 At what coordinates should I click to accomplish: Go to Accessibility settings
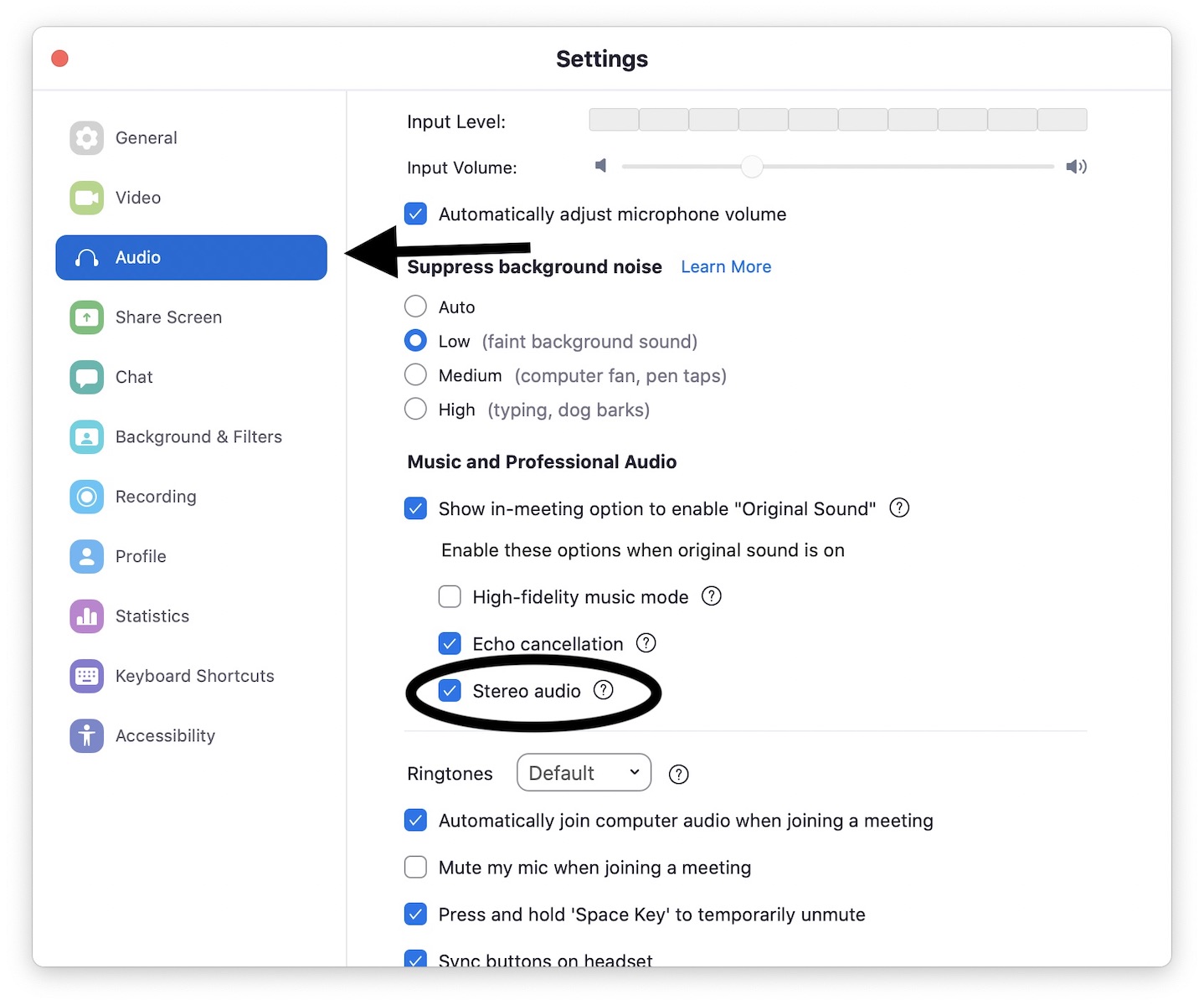pyautogui.click(x=191, y=736)
